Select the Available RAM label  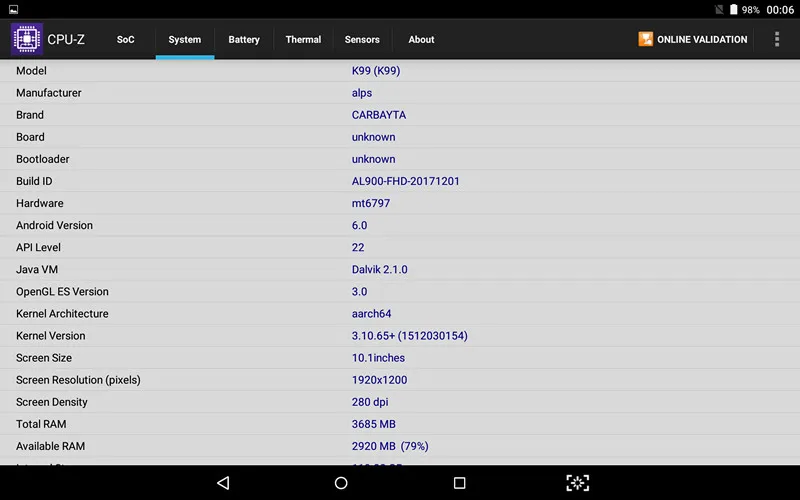click(x=51, y=446)
